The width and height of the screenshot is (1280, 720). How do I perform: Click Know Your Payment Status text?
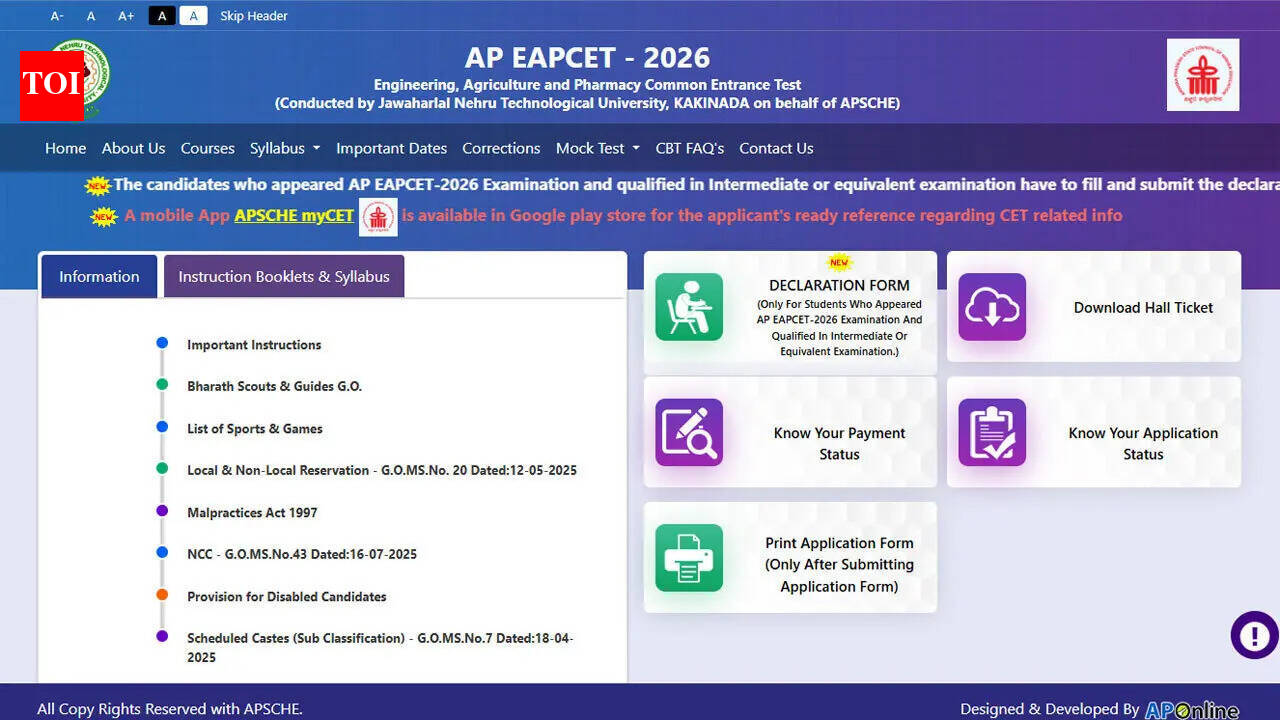[x=839, y=443]
